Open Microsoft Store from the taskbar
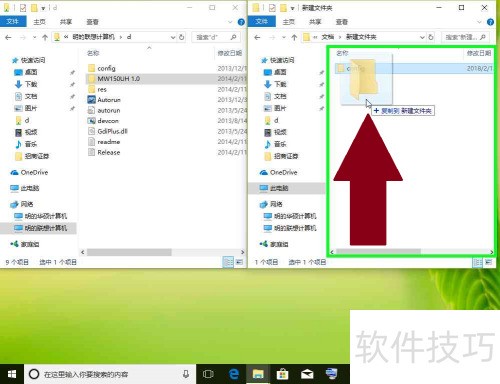The width and height of the screenshot is (500, 384). point(282,374)
